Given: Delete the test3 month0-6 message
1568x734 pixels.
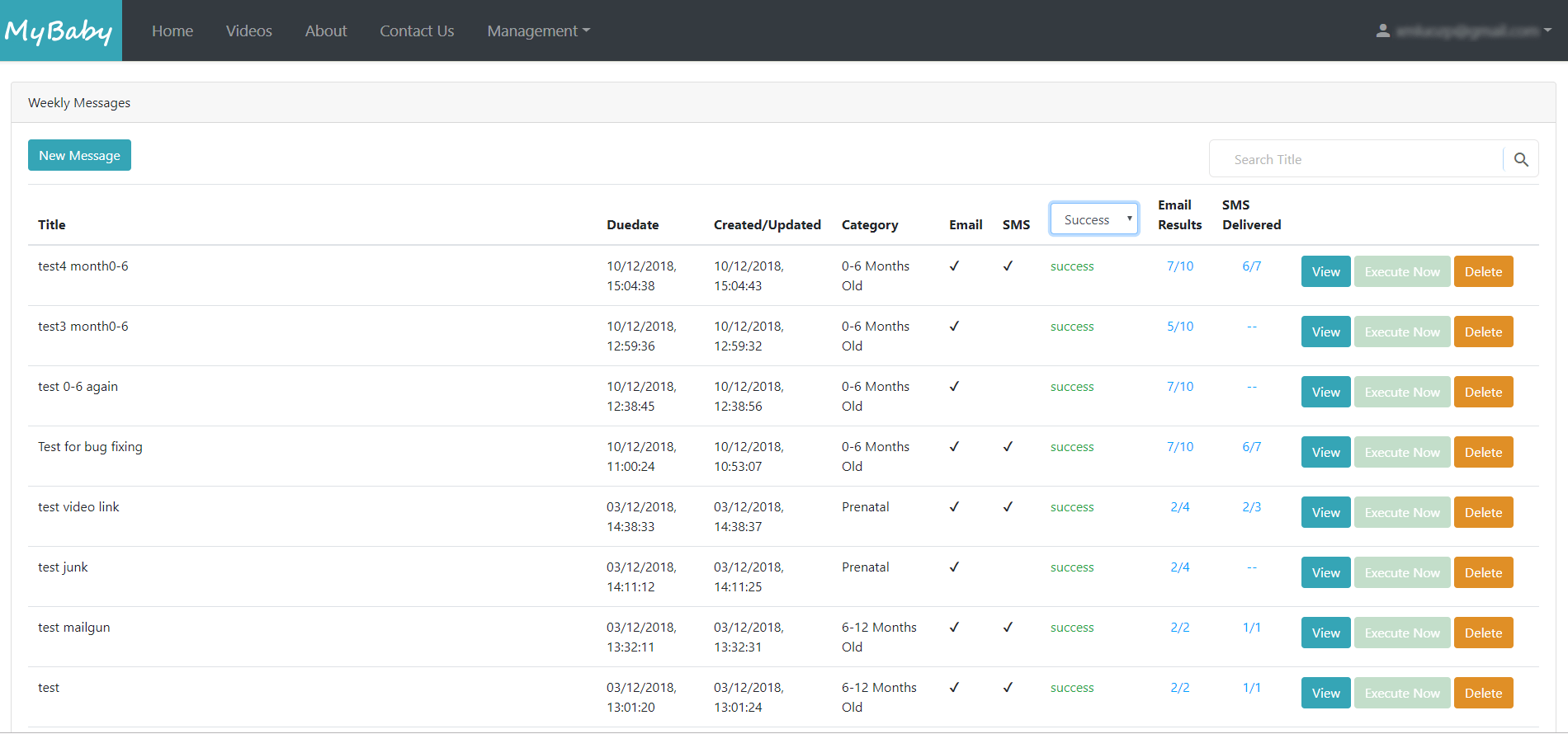Looking at the screenshot, I should [1483, 332].
